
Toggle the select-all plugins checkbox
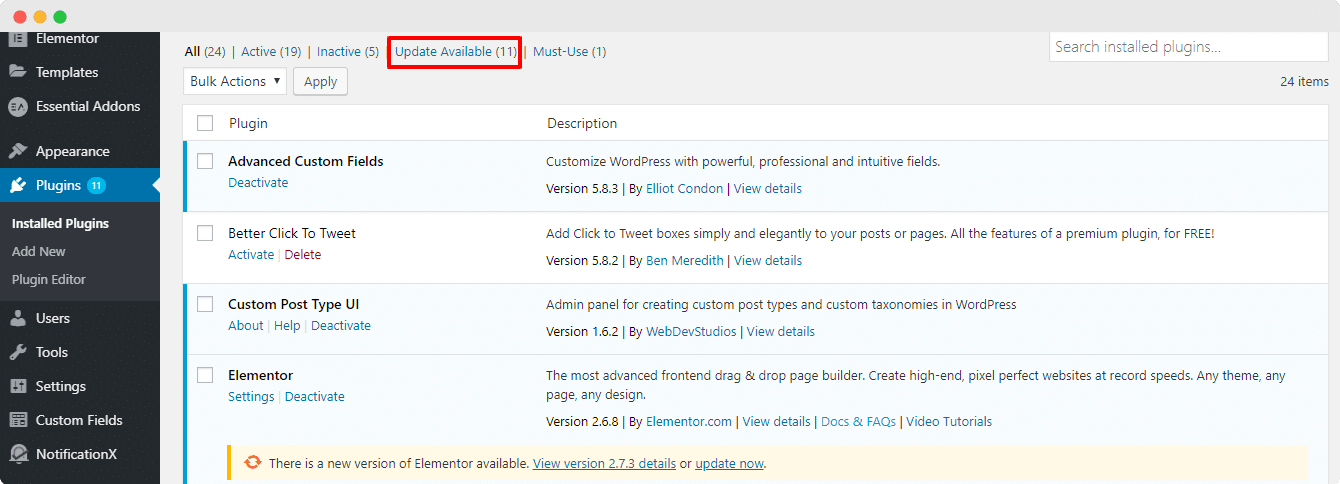pos(205,123)
